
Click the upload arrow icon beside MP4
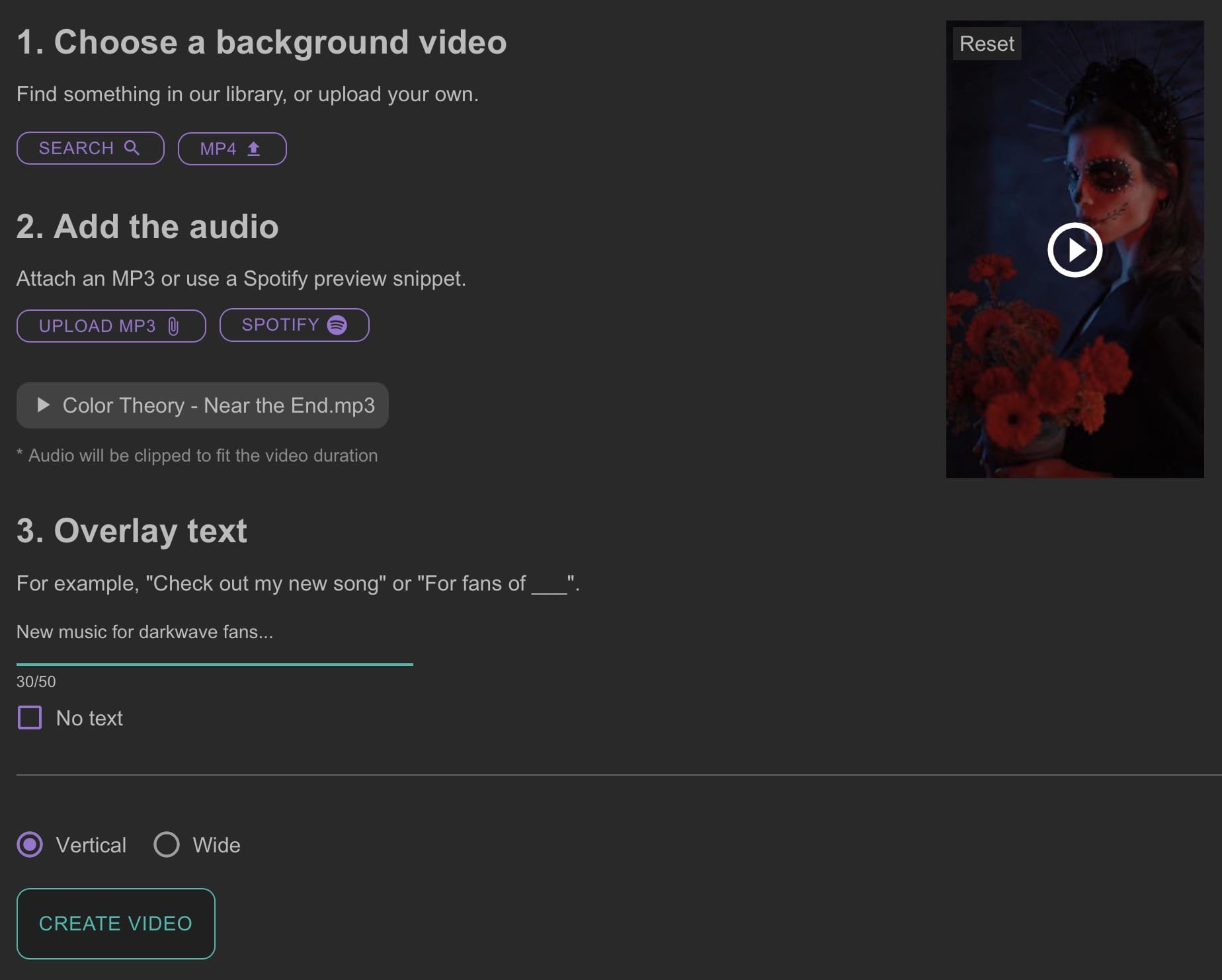253,149
